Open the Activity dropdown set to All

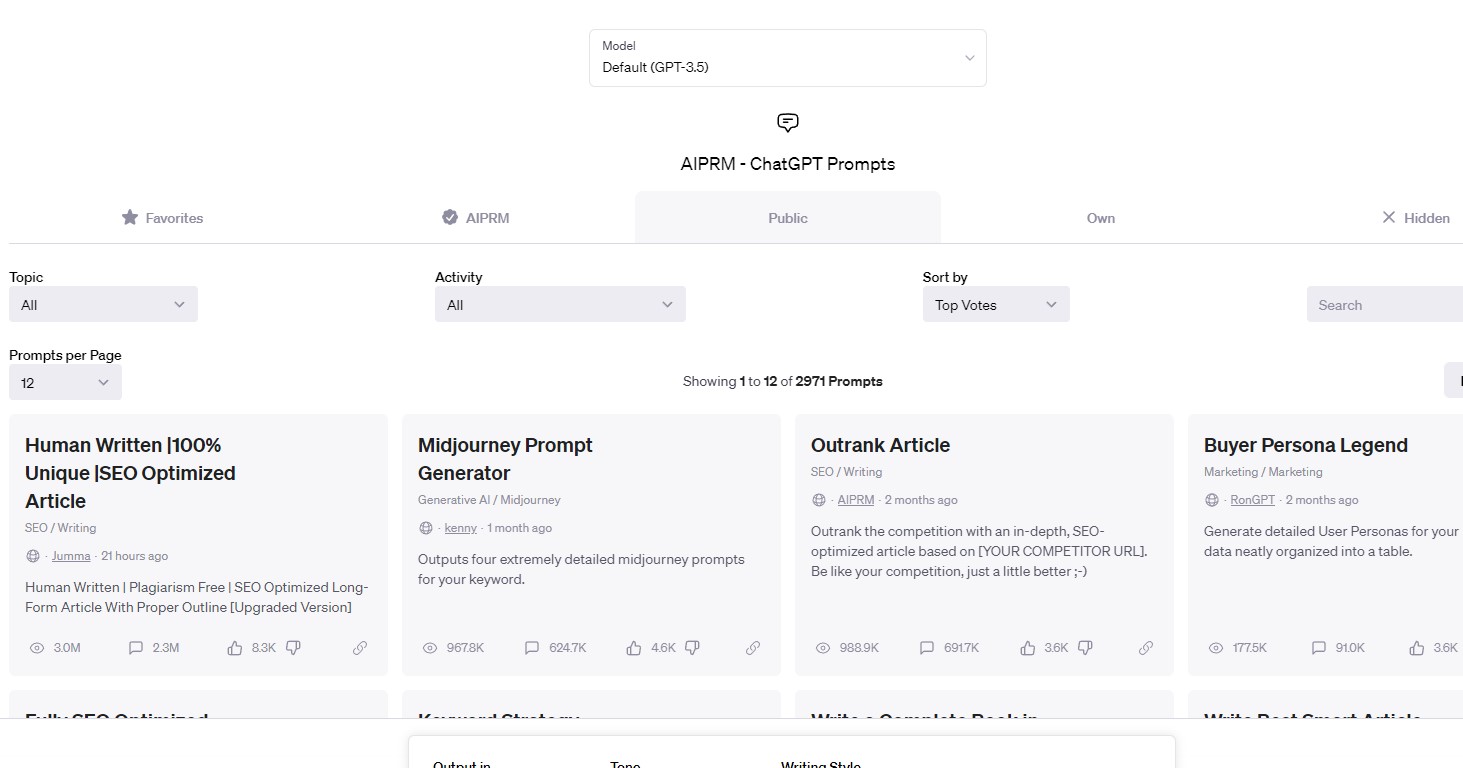pos(560,304)
